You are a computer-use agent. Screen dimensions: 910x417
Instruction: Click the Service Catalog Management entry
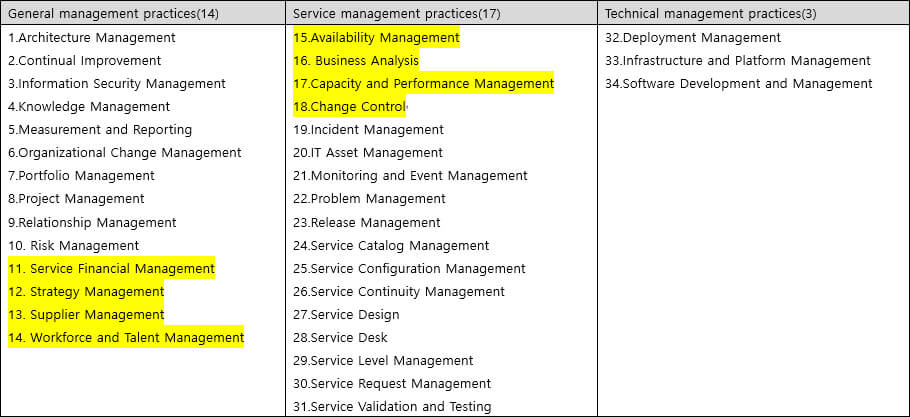click(391, 246)
